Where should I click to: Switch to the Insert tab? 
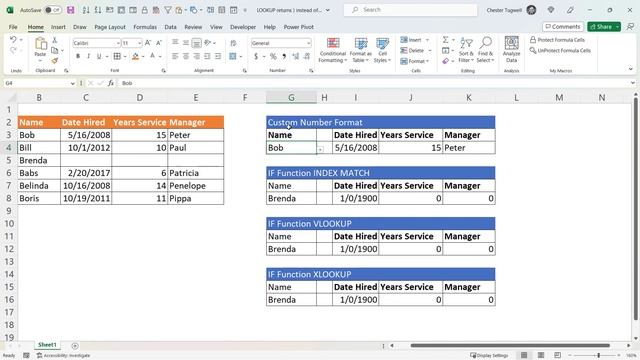pyautogui.click(x=58, y=27)
